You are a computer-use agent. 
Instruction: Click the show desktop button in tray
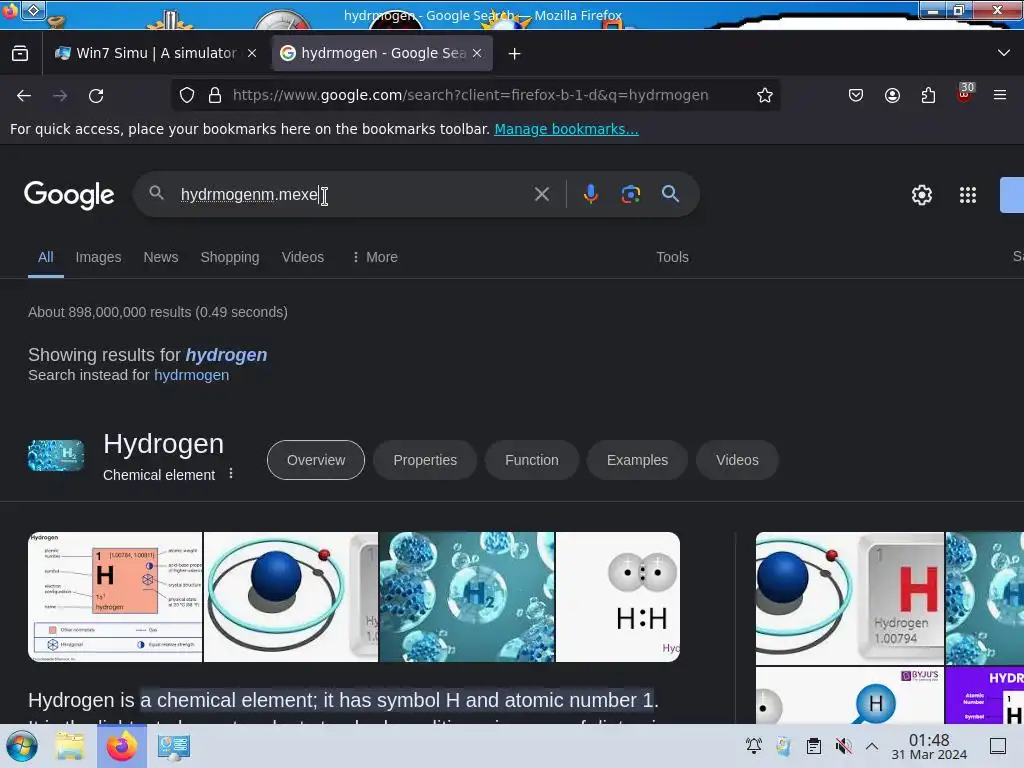point(998,745)
